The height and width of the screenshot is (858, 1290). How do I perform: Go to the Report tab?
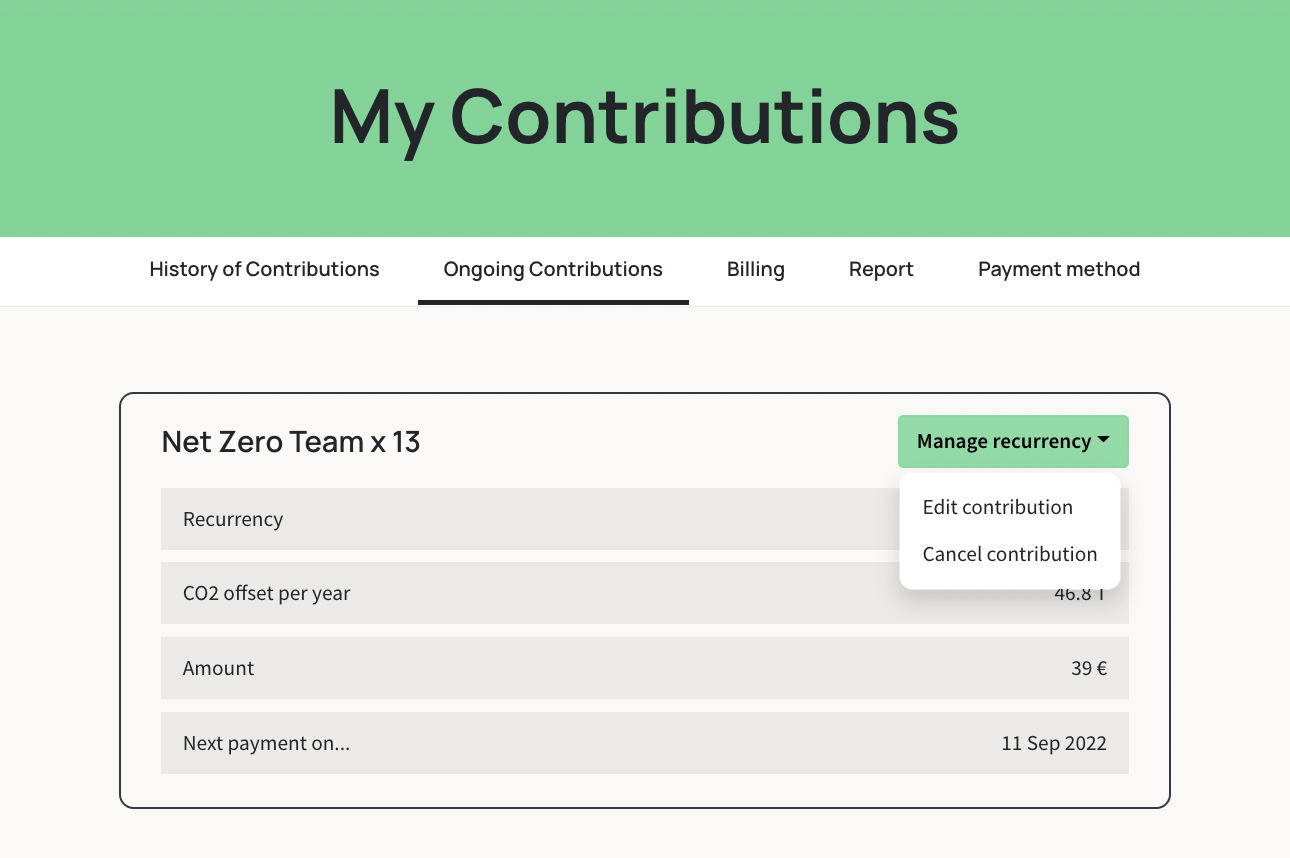tap(881, 269)
